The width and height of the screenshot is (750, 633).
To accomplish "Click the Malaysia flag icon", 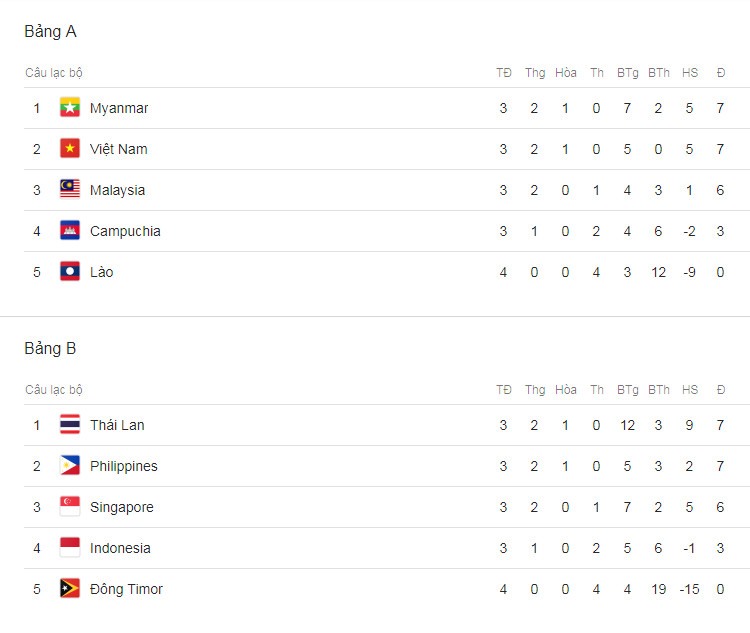I will [x=70, y=189].
